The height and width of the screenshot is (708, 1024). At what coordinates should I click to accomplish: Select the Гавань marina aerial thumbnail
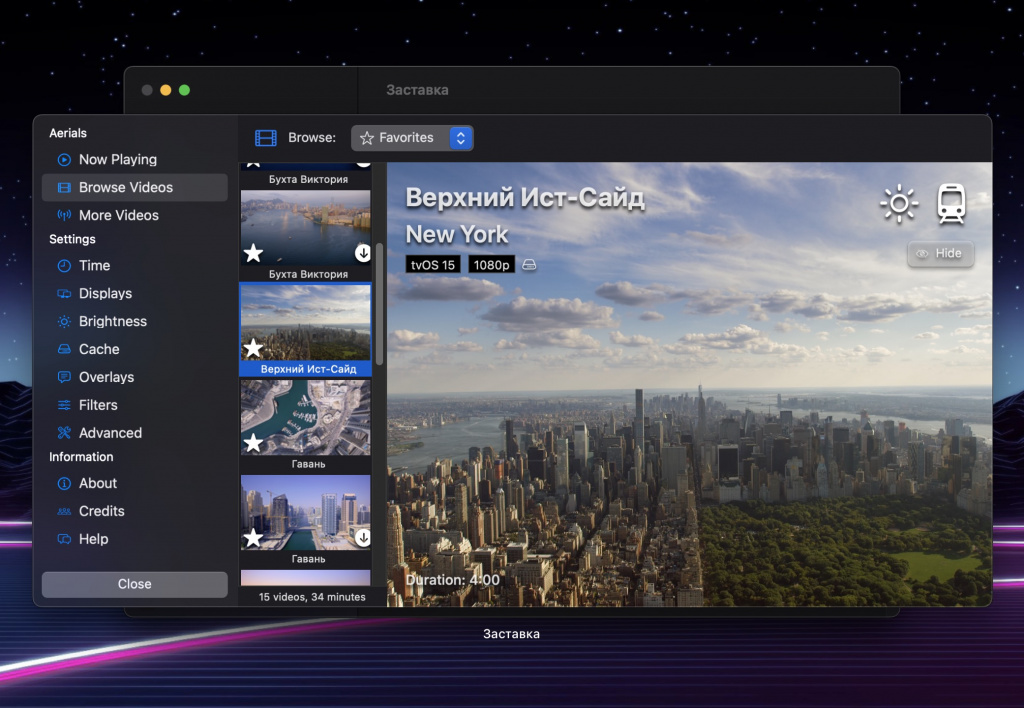(x=306, y=417)
